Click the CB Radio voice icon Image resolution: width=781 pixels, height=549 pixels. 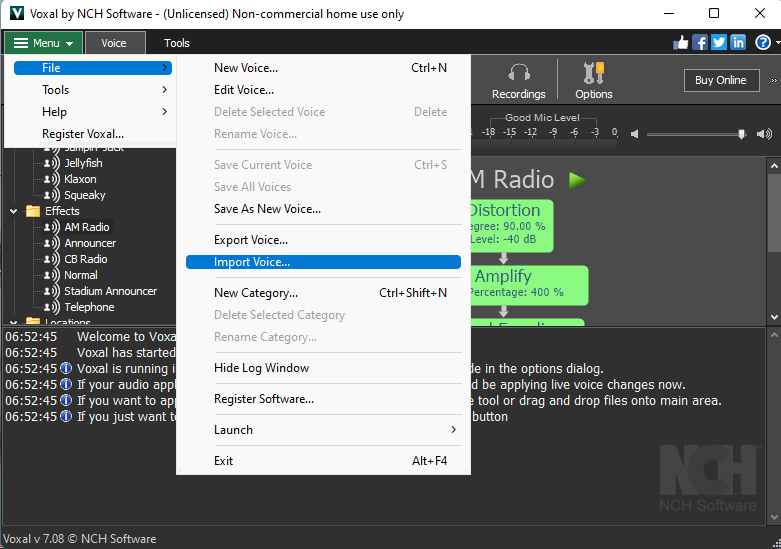pos(51,259)
